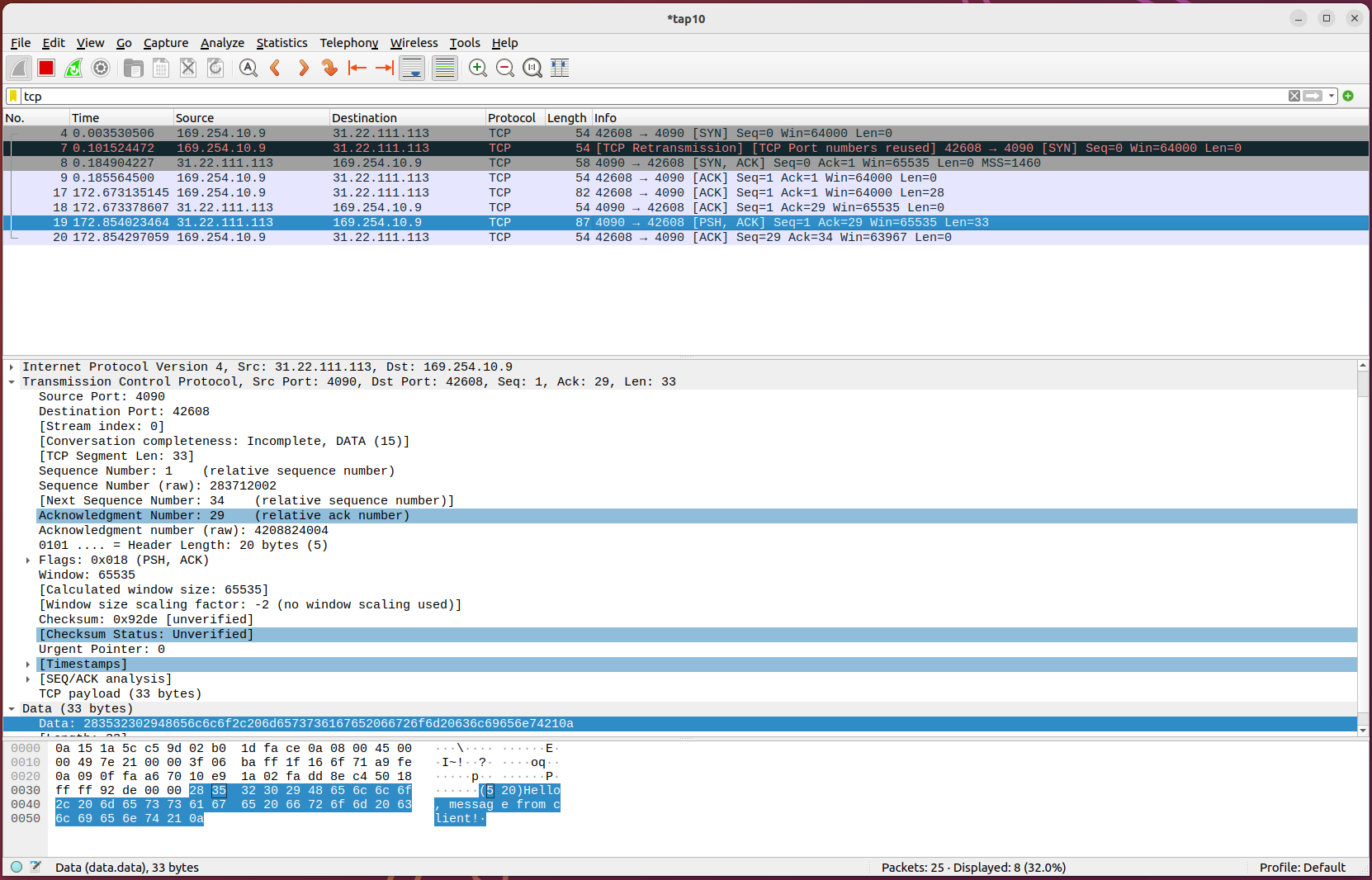Sort packets by Length column header
1372x880 pixels.
pyautogui.click(x=568, y=118)
